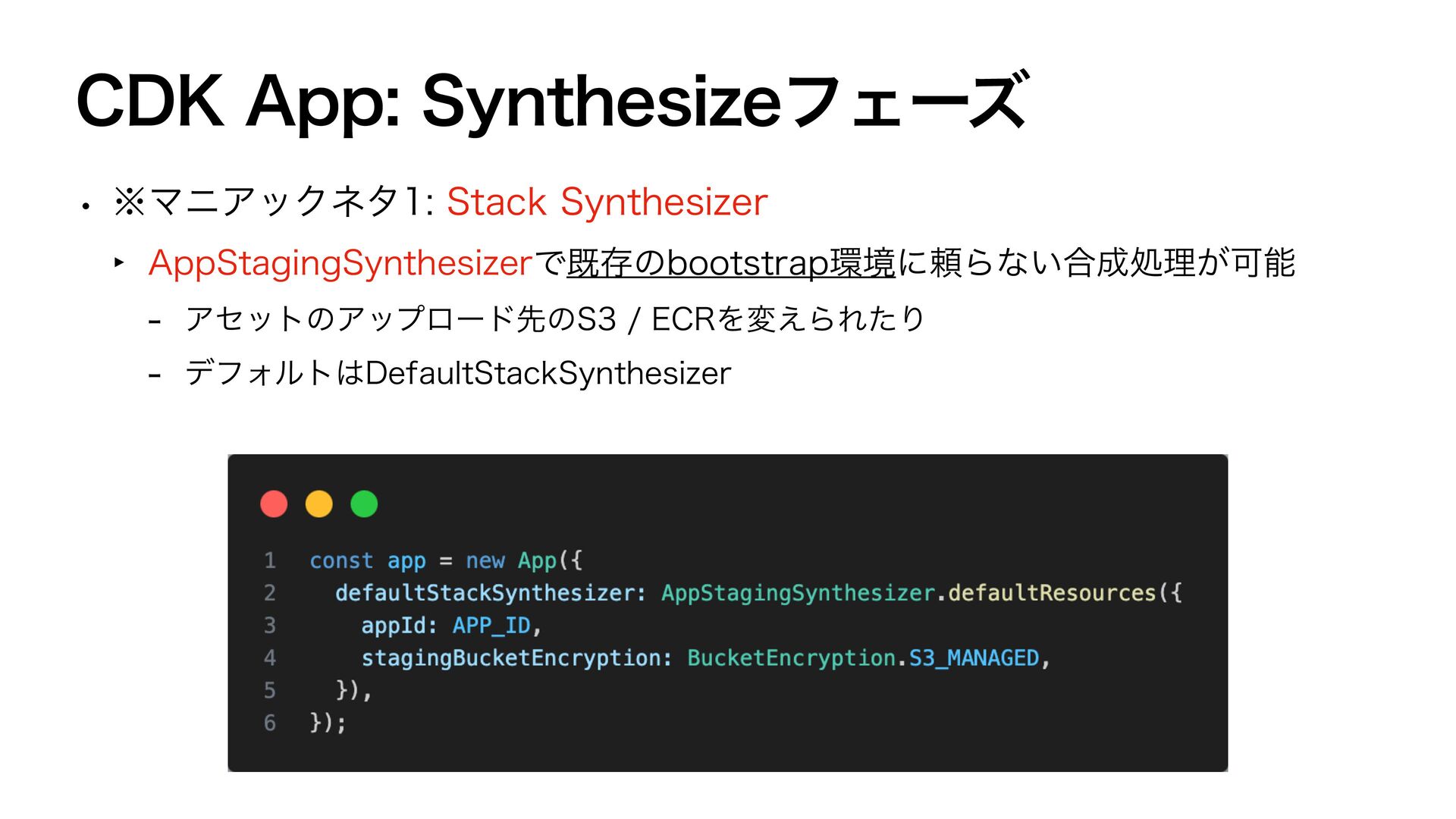Click code line number 5

point(269,691)
